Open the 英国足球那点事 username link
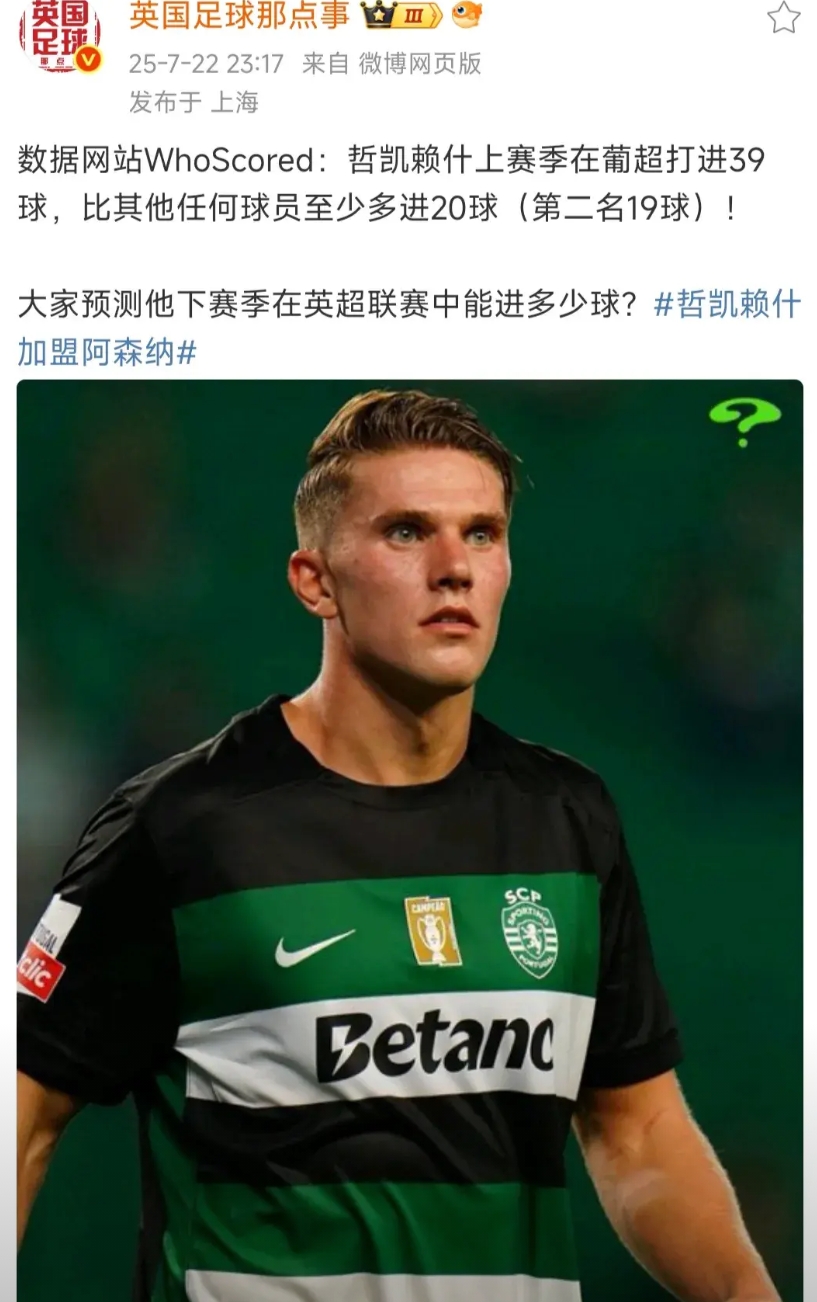The image size is (817, 1302). tap(239, 15)
